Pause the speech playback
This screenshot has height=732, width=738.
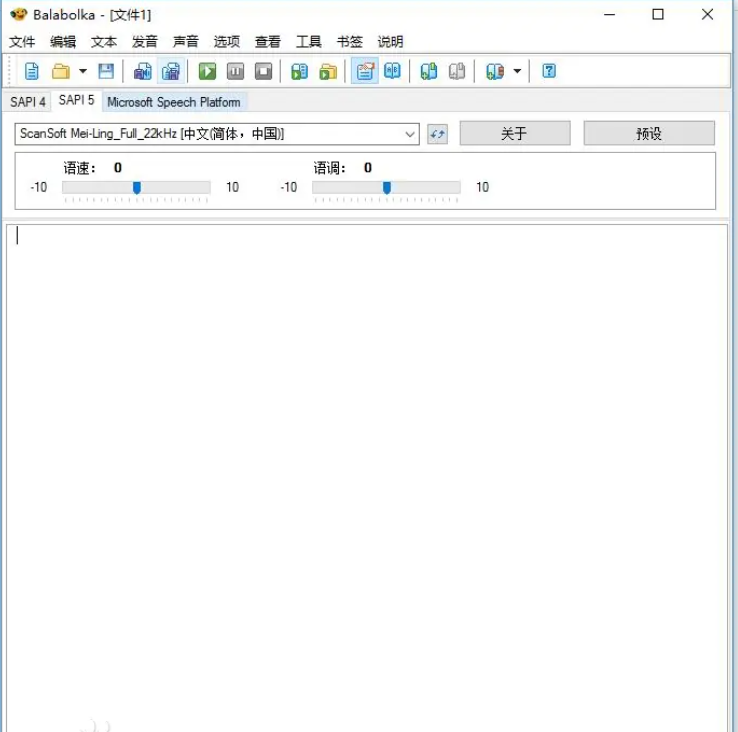coord(235,72)
